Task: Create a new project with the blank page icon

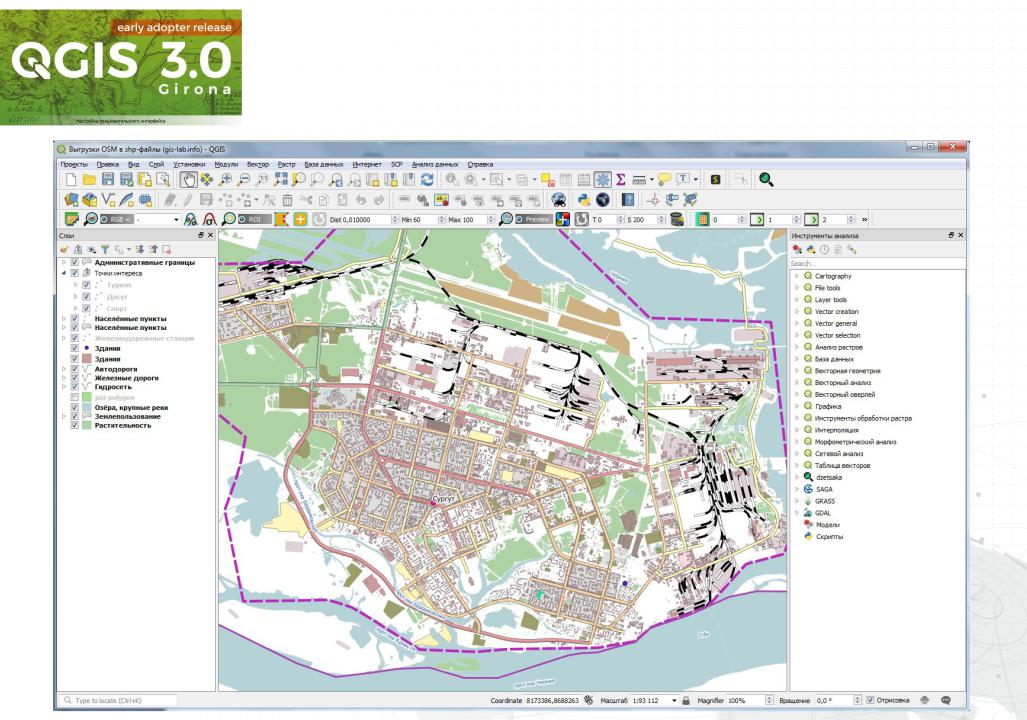Action: point(71,180)
